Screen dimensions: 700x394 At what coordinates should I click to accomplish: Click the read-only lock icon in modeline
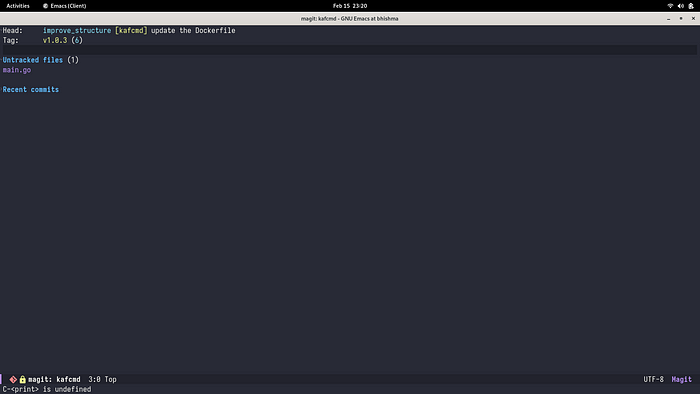tap(22, 379)
